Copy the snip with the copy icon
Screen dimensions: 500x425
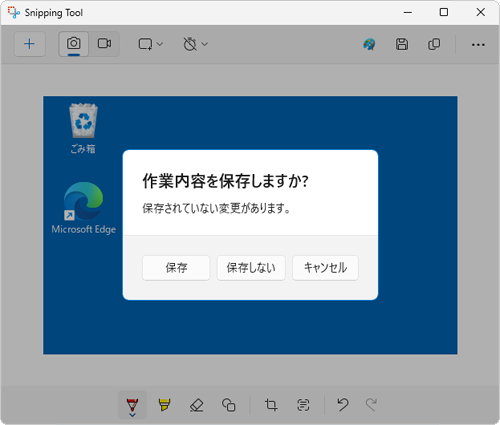[434, 44]
